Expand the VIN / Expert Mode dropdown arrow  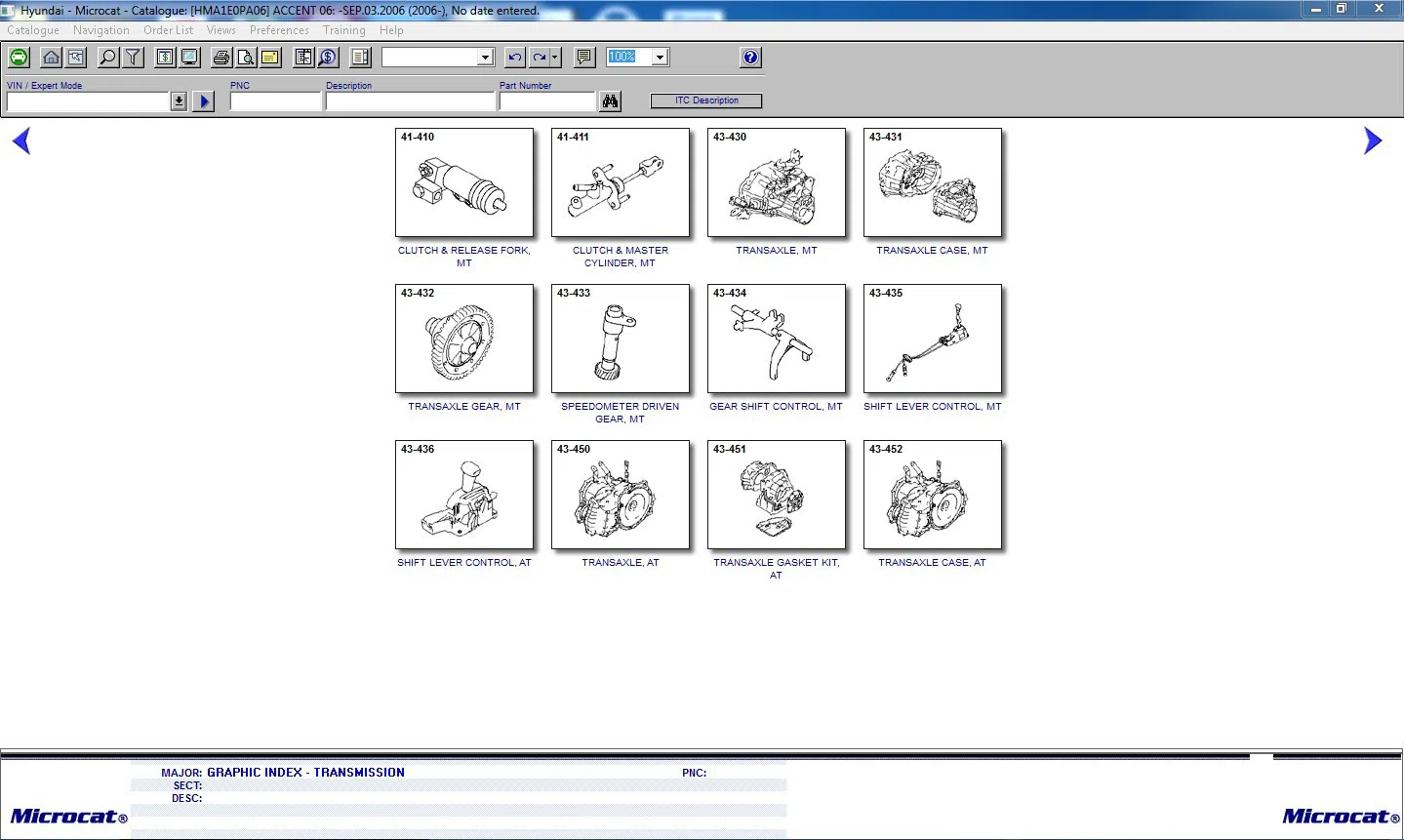click(x=179, y=101)
